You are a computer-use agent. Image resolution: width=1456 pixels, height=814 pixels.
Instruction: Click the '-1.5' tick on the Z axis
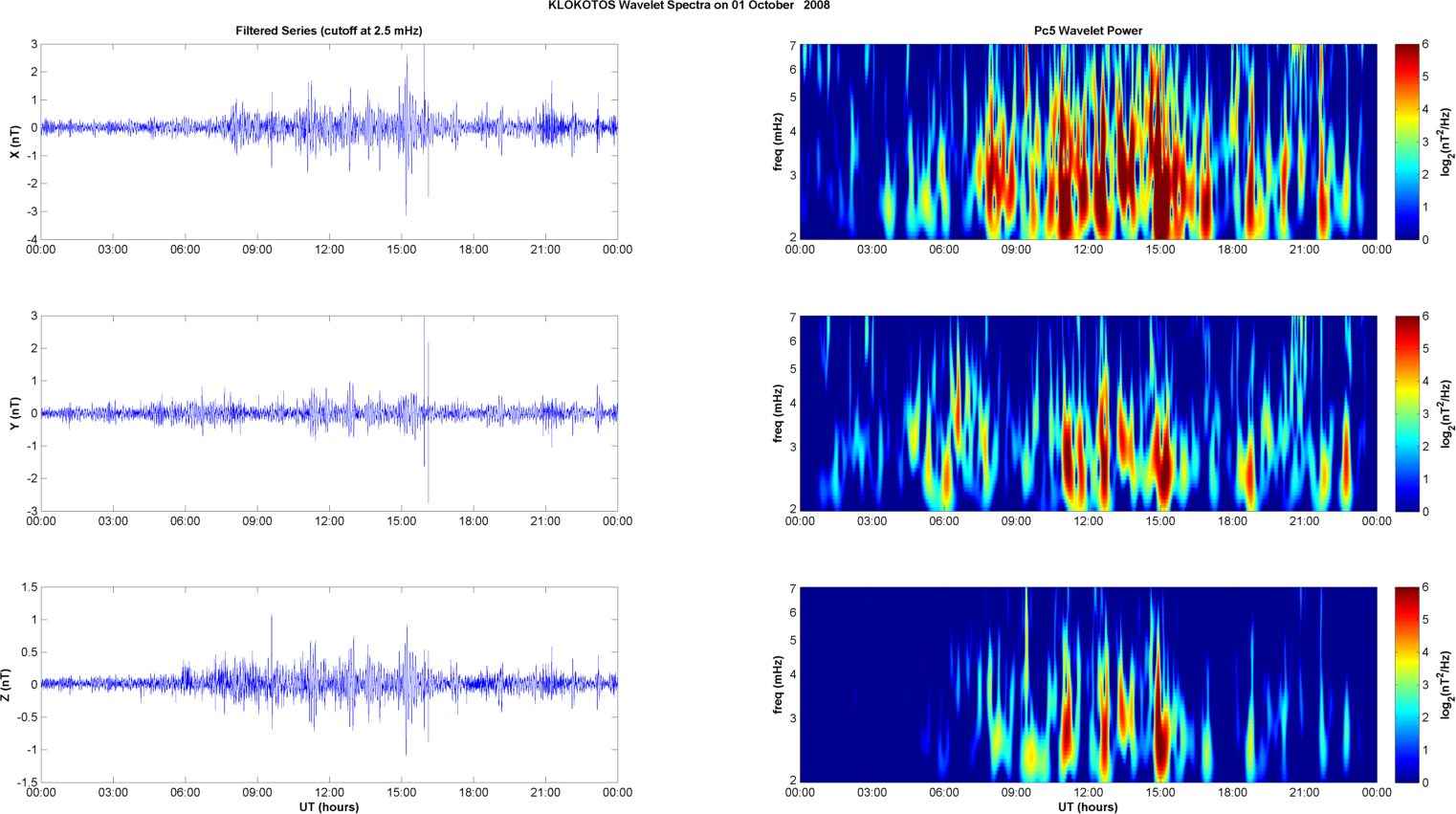[x=27, y=782]
